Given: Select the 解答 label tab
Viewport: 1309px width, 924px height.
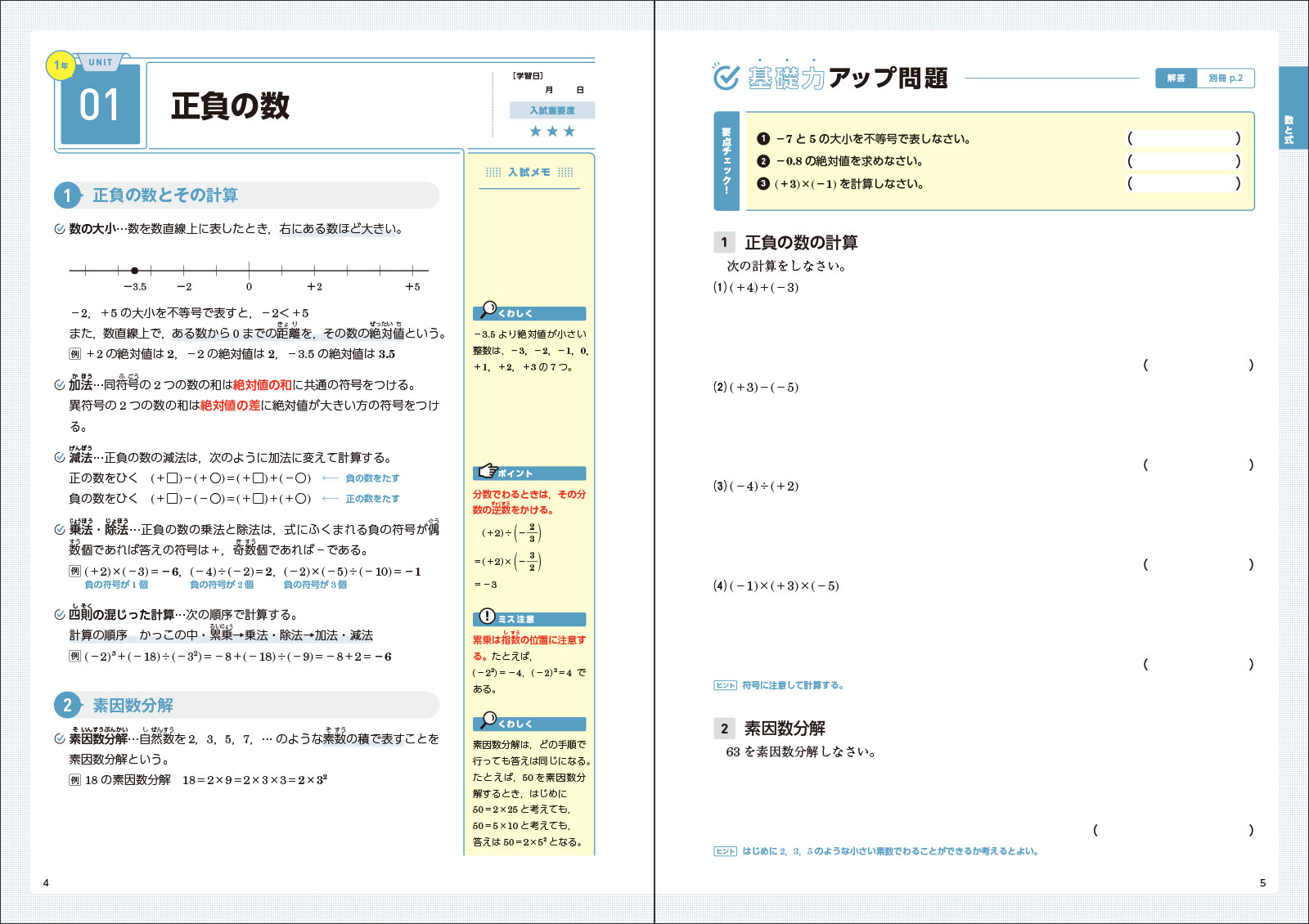Looking at the screenshot, I should coord(1176,78).
